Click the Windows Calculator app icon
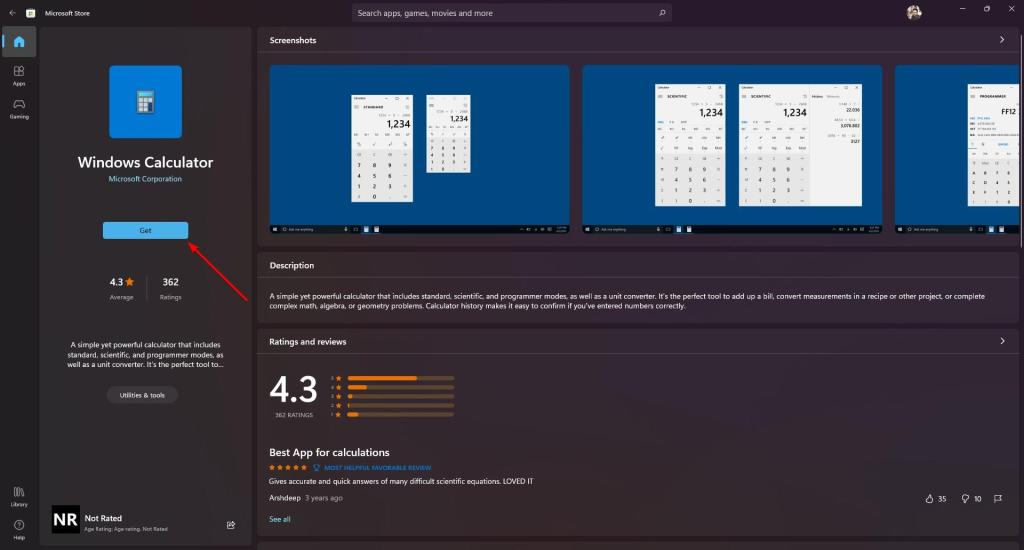 146,102
